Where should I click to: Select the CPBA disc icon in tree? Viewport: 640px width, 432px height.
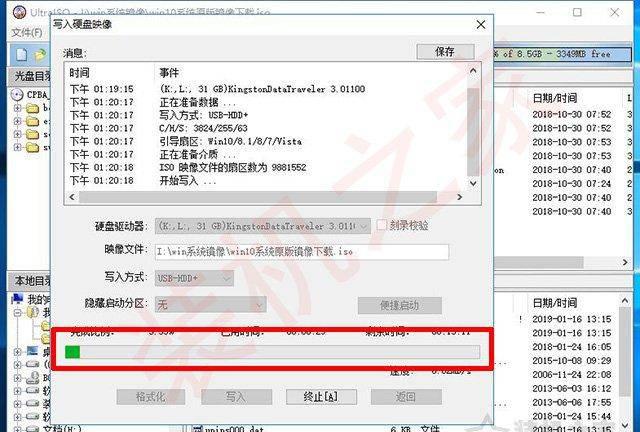tap(17, 95)
